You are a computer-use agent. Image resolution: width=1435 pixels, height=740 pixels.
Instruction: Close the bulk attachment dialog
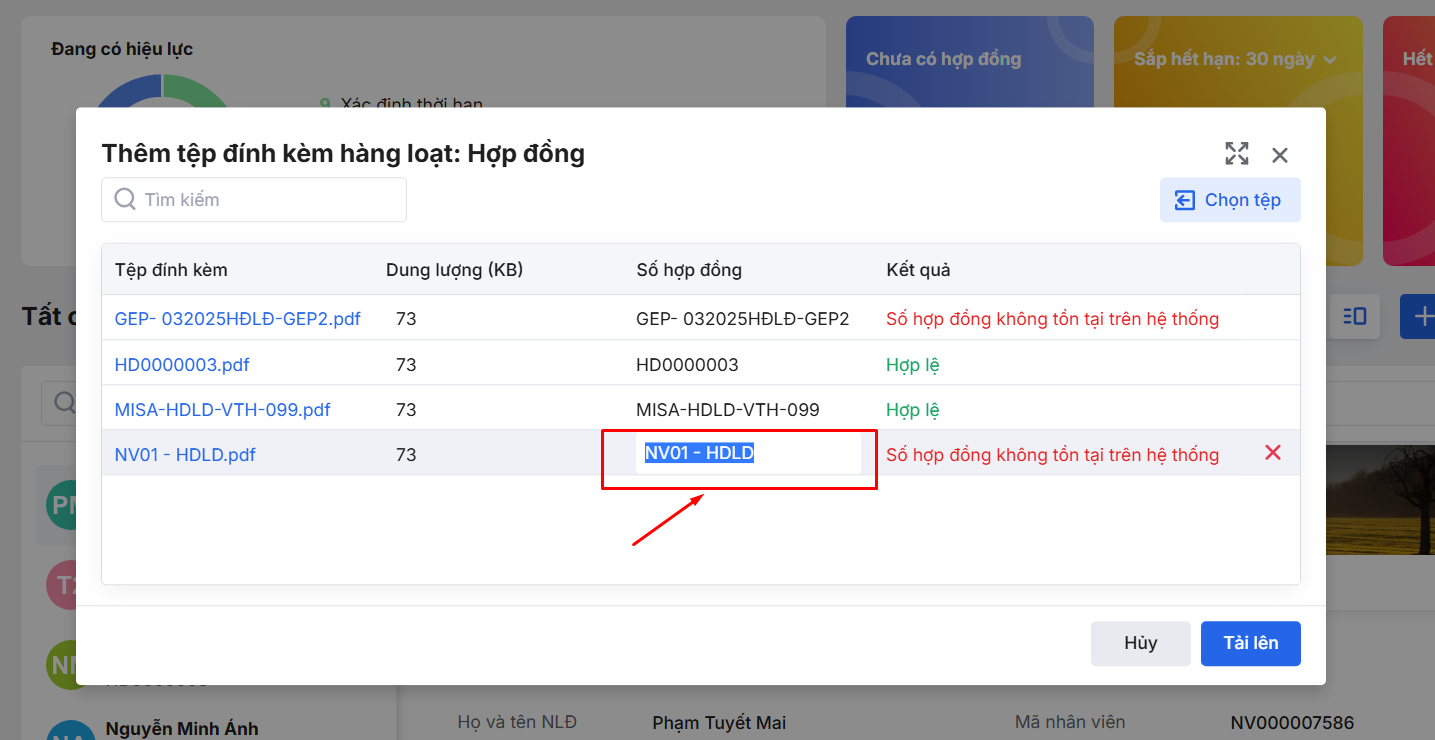click(x=1280, y=155)
